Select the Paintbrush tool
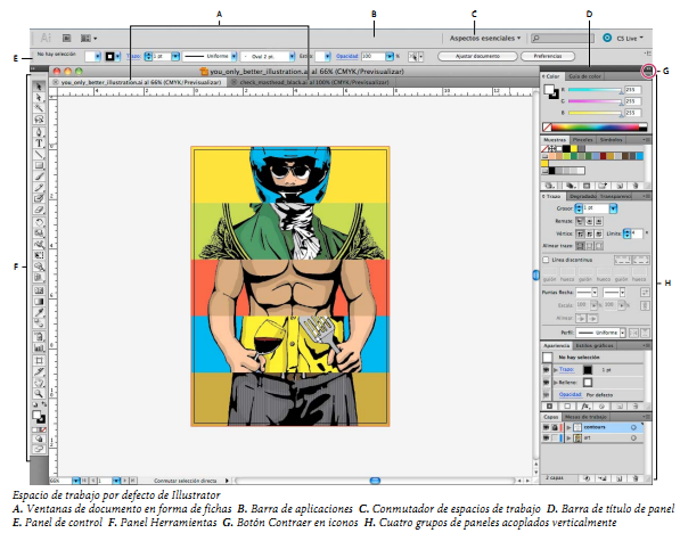The width and height of the screenshot is (680, 541). (39, 177)
